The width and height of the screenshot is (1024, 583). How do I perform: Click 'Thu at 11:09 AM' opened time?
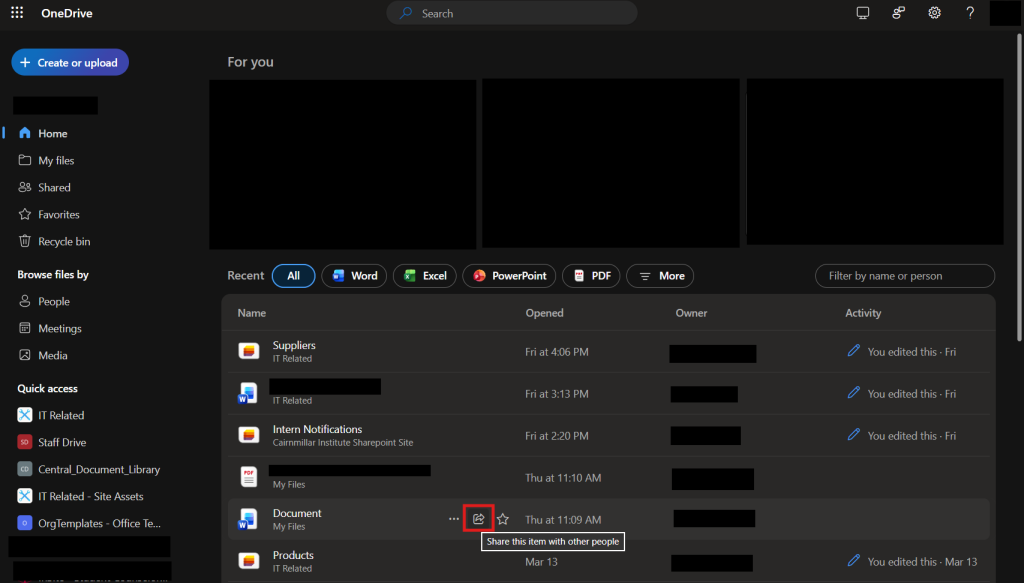tap(563, 520)
